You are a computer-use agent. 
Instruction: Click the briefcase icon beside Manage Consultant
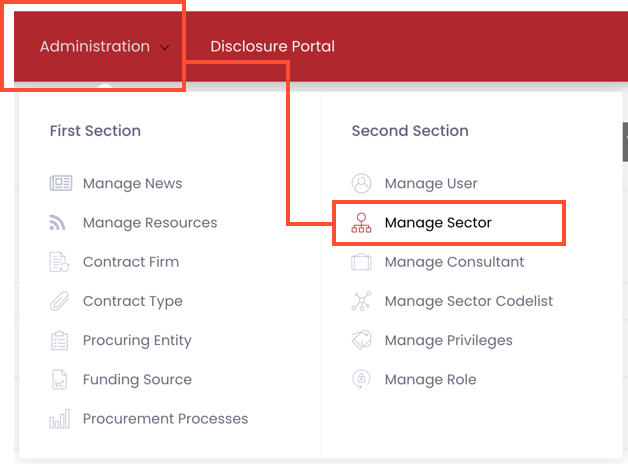coord(361,262)
